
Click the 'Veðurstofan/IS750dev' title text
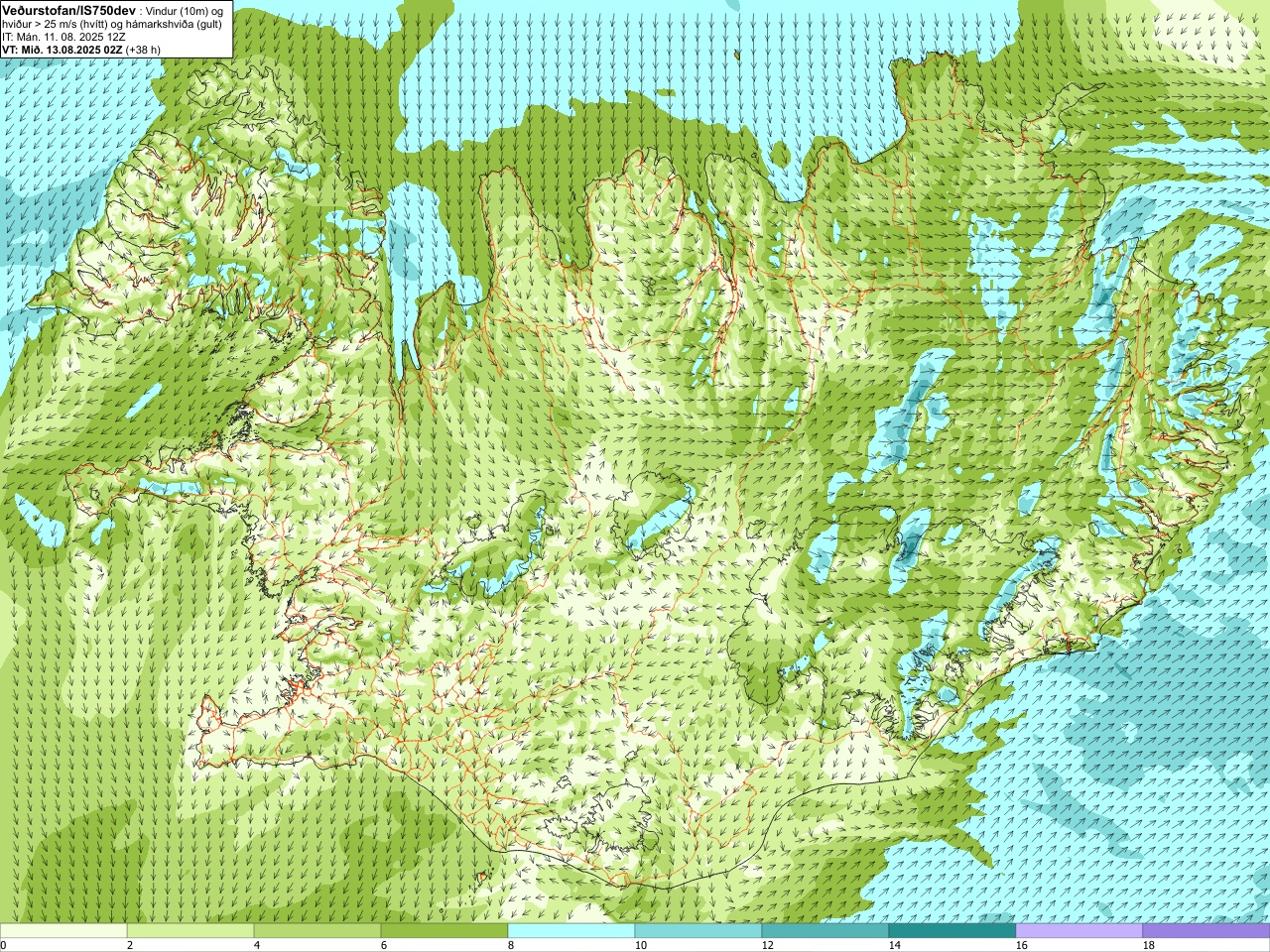click(x=68, y=9)
